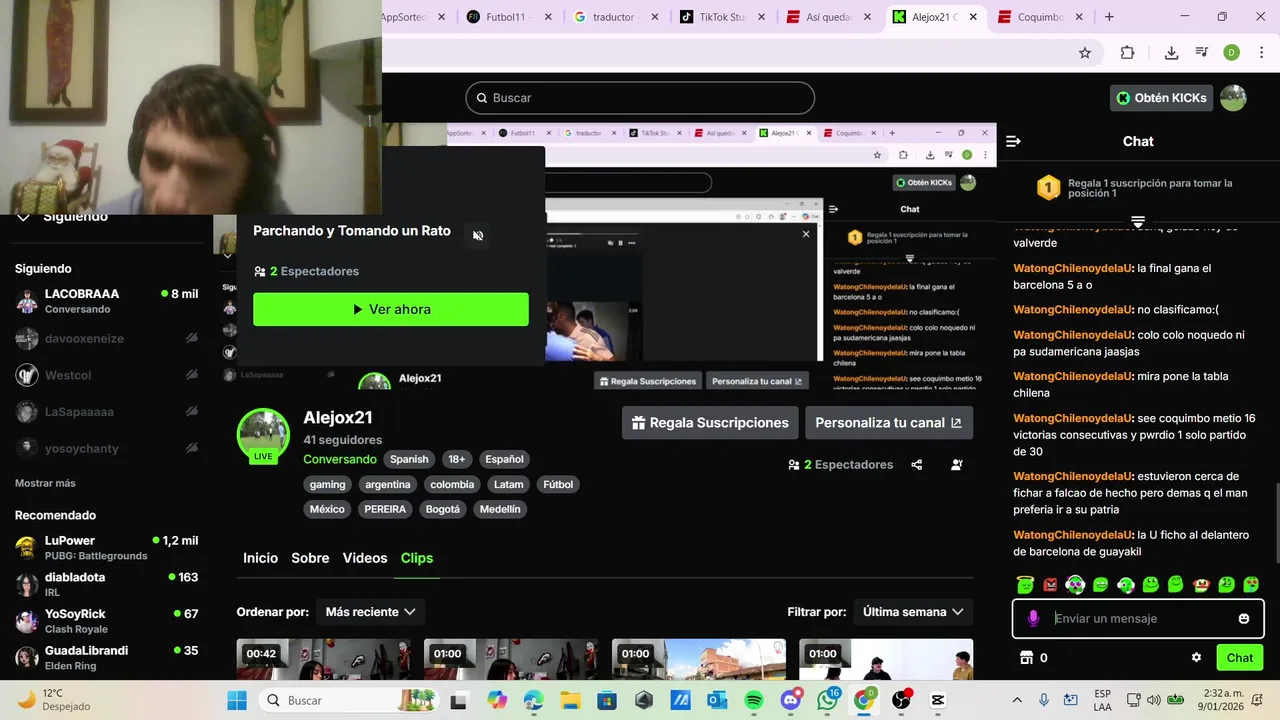The width and height of the screenshot is (1280, 720).
Task: Select the Clips tab
Action: pos(417,558)
